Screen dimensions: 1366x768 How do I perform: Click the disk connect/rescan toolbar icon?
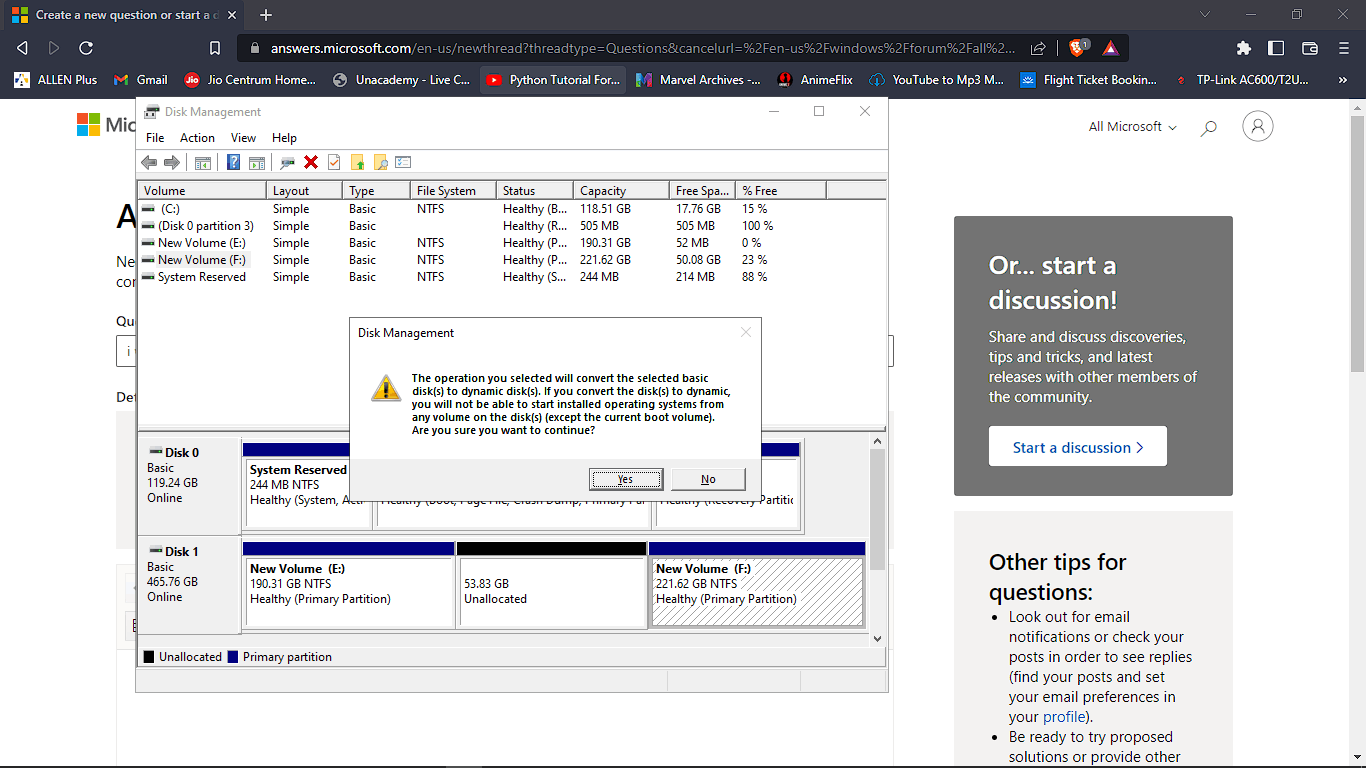[x=288, y=162]
